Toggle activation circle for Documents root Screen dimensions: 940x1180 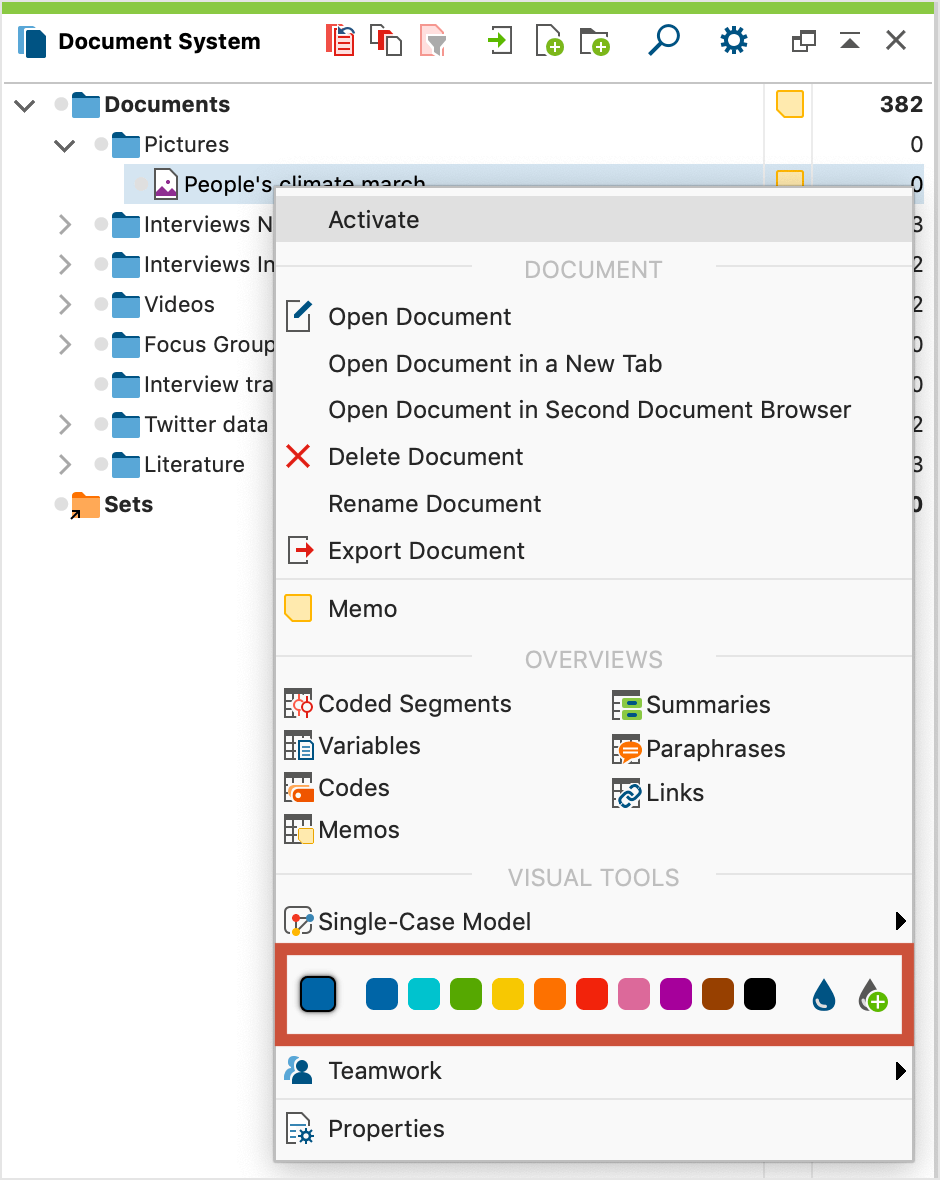61,104
